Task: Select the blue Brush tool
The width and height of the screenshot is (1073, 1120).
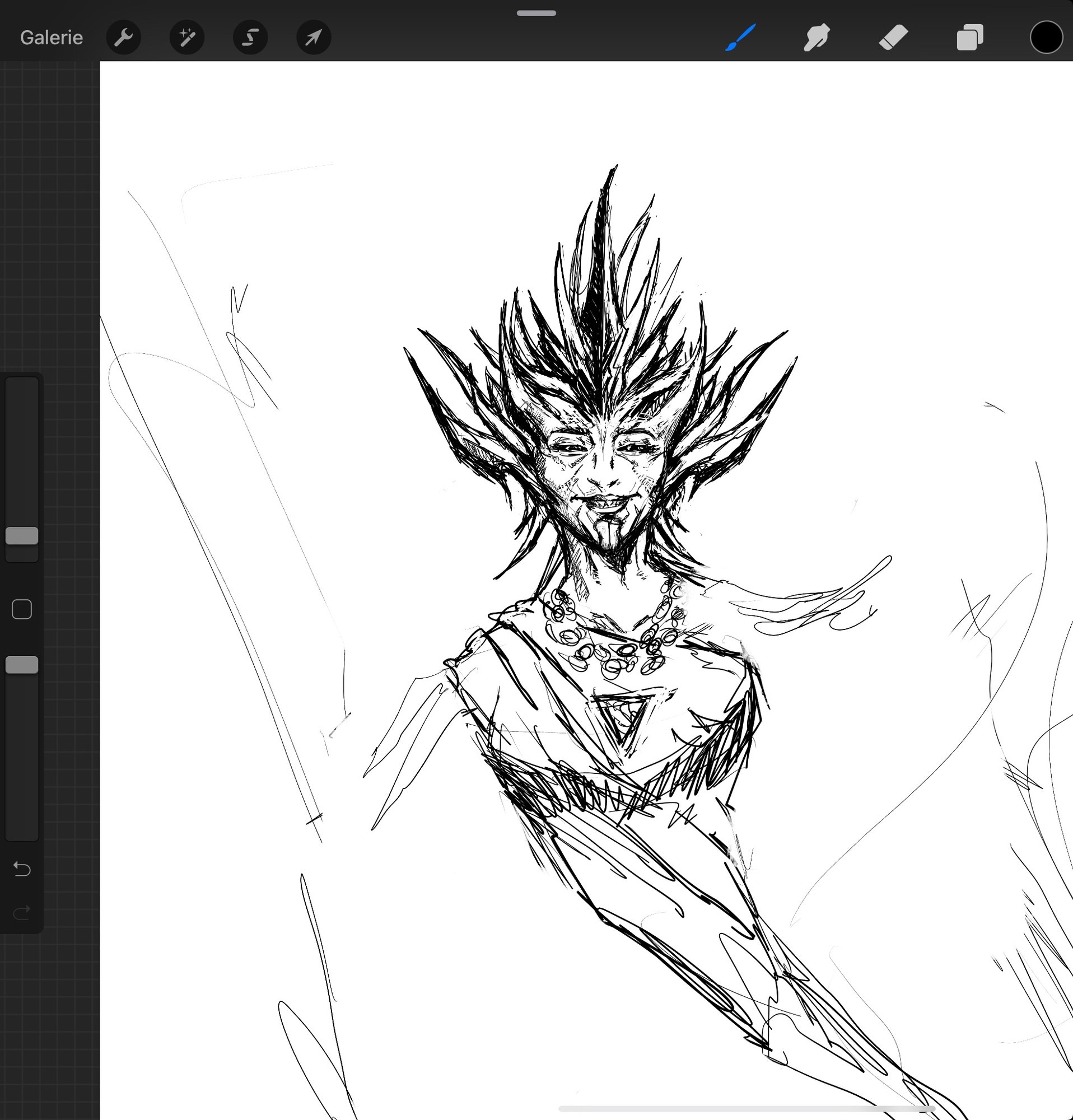Action: [x=741, y=38]
